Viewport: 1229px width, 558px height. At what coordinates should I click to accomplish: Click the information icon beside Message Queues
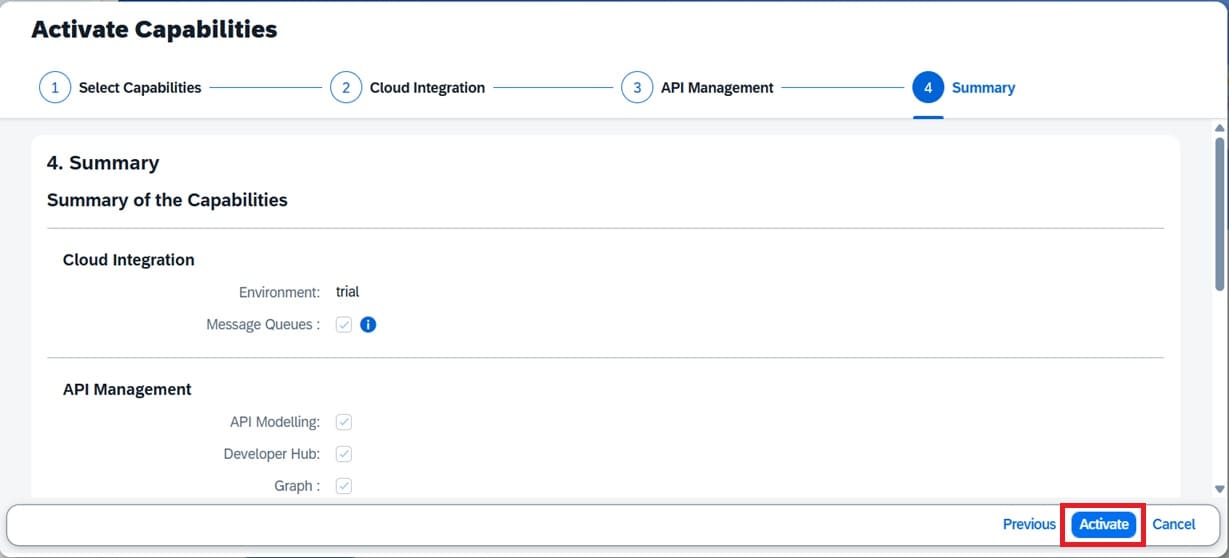coord(368,324)
